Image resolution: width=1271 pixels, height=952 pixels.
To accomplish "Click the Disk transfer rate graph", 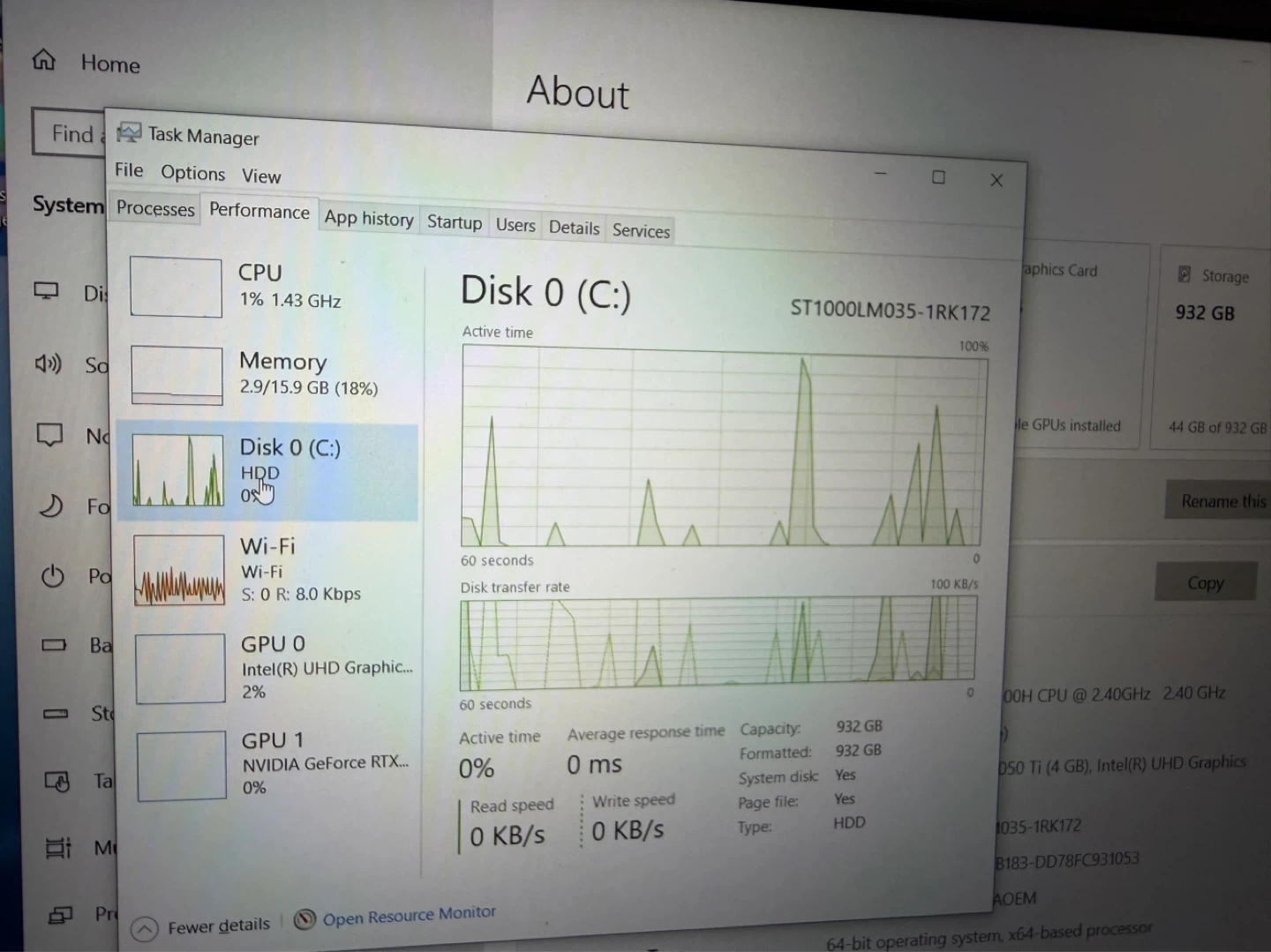I will tap(718, 644).
